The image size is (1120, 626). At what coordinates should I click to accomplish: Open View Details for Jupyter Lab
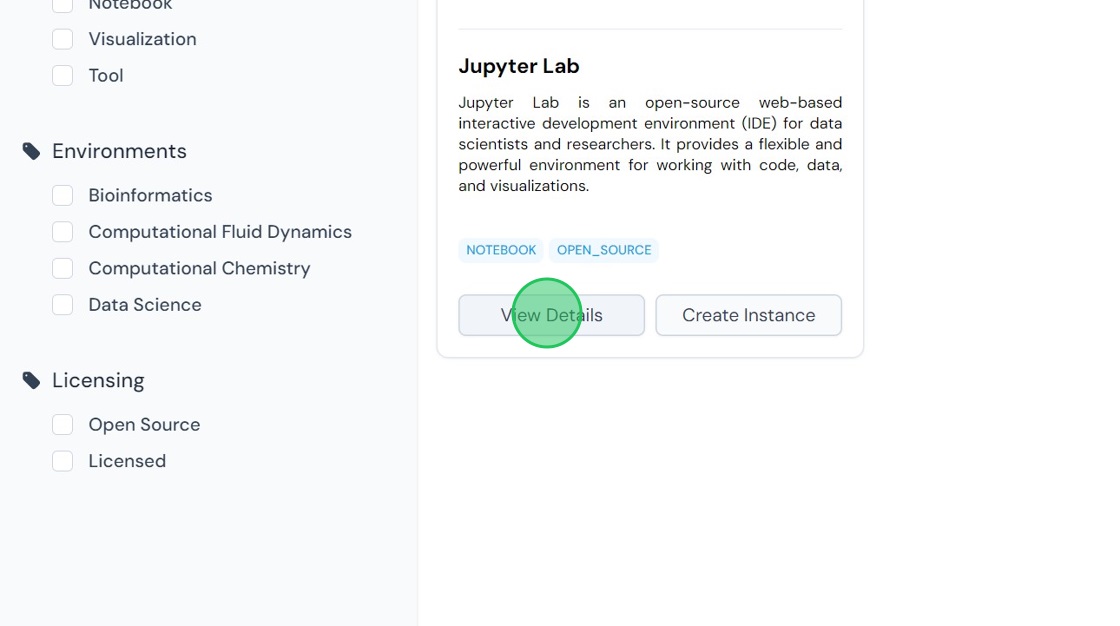point(551,315)
